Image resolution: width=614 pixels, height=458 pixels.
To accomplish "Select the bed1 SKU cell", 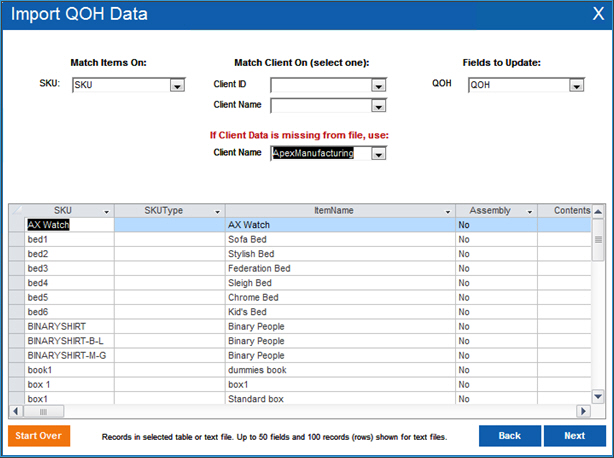I will coord(69,239).
